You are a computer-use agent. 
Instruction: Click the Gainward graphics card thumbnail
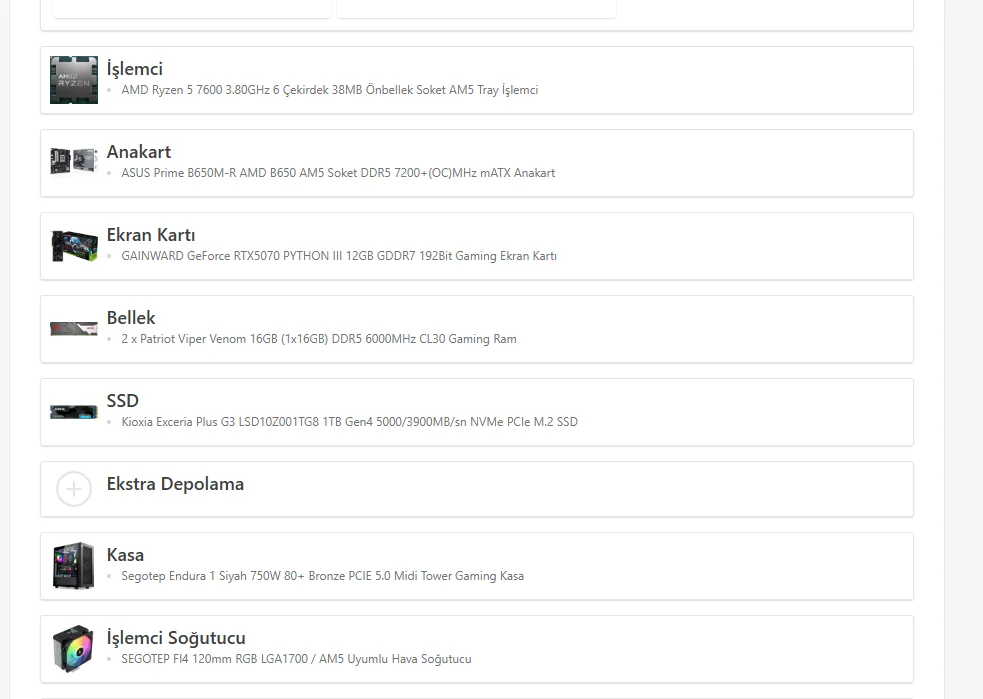(74, 246)
